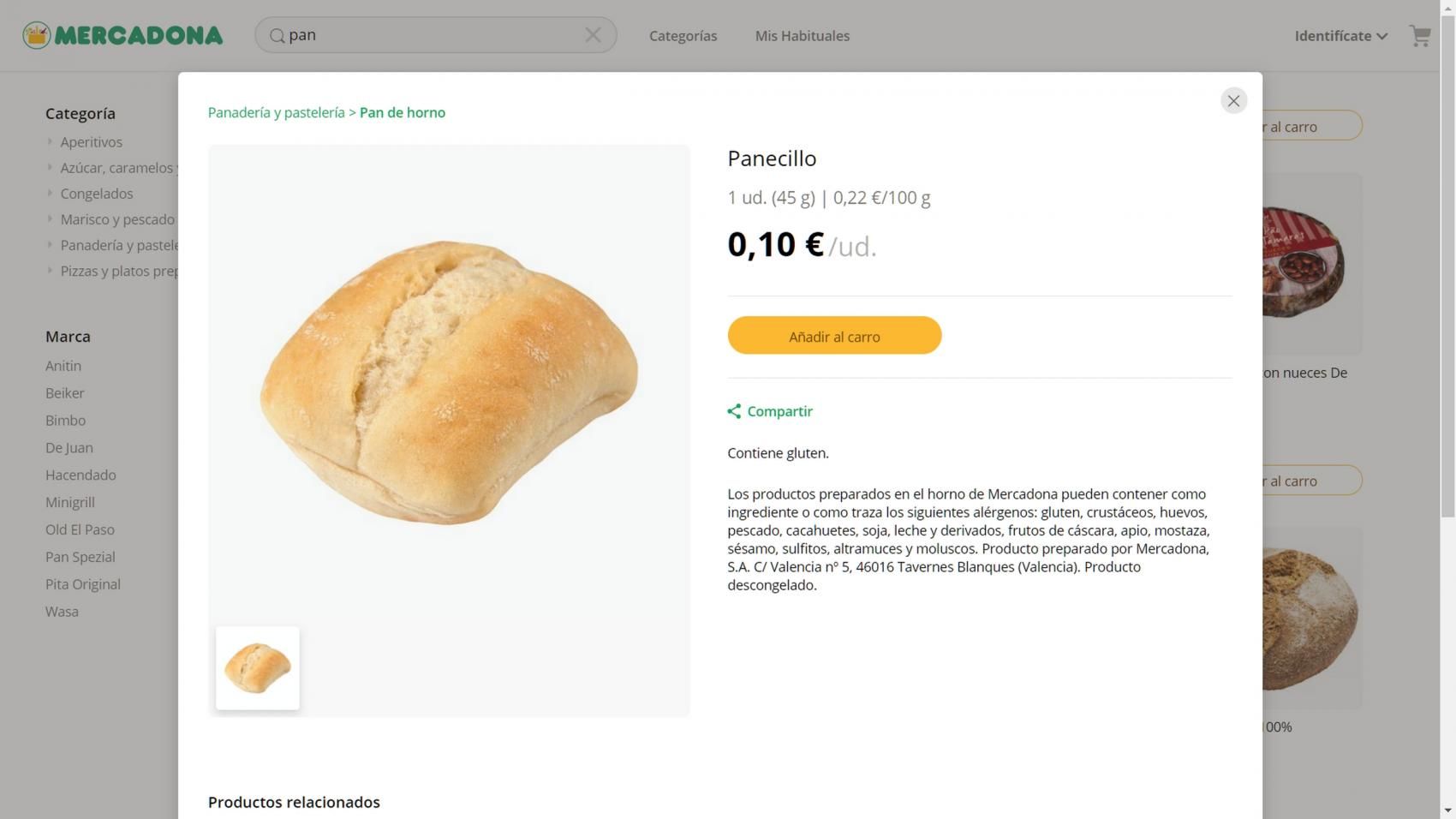
Task: Expand the Marisco y pescado category
Action: (118, 219)
